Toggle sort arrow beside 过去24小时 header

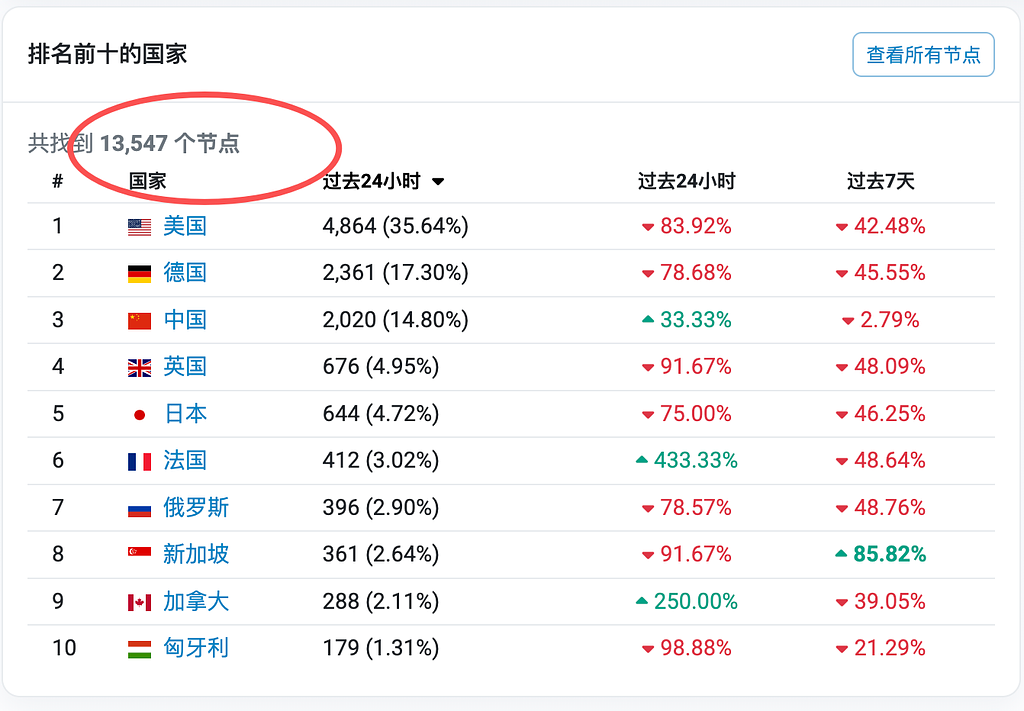[438, 182]
